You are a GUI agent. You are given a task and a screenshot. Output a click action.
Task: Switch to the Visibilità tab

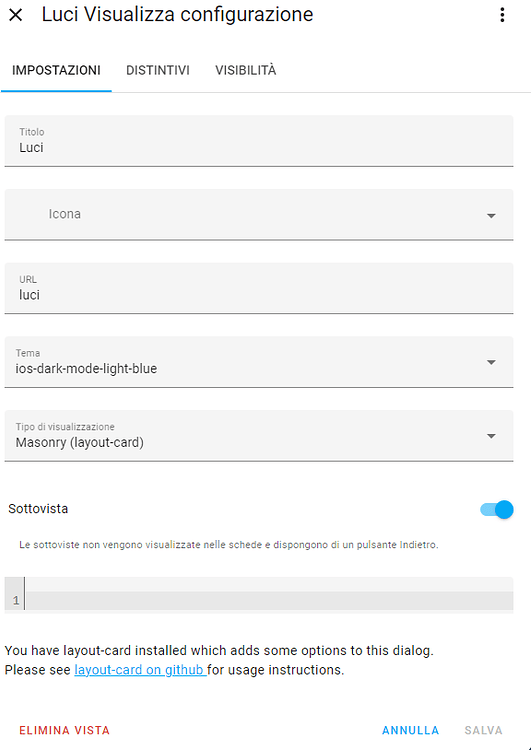[245, 70]
